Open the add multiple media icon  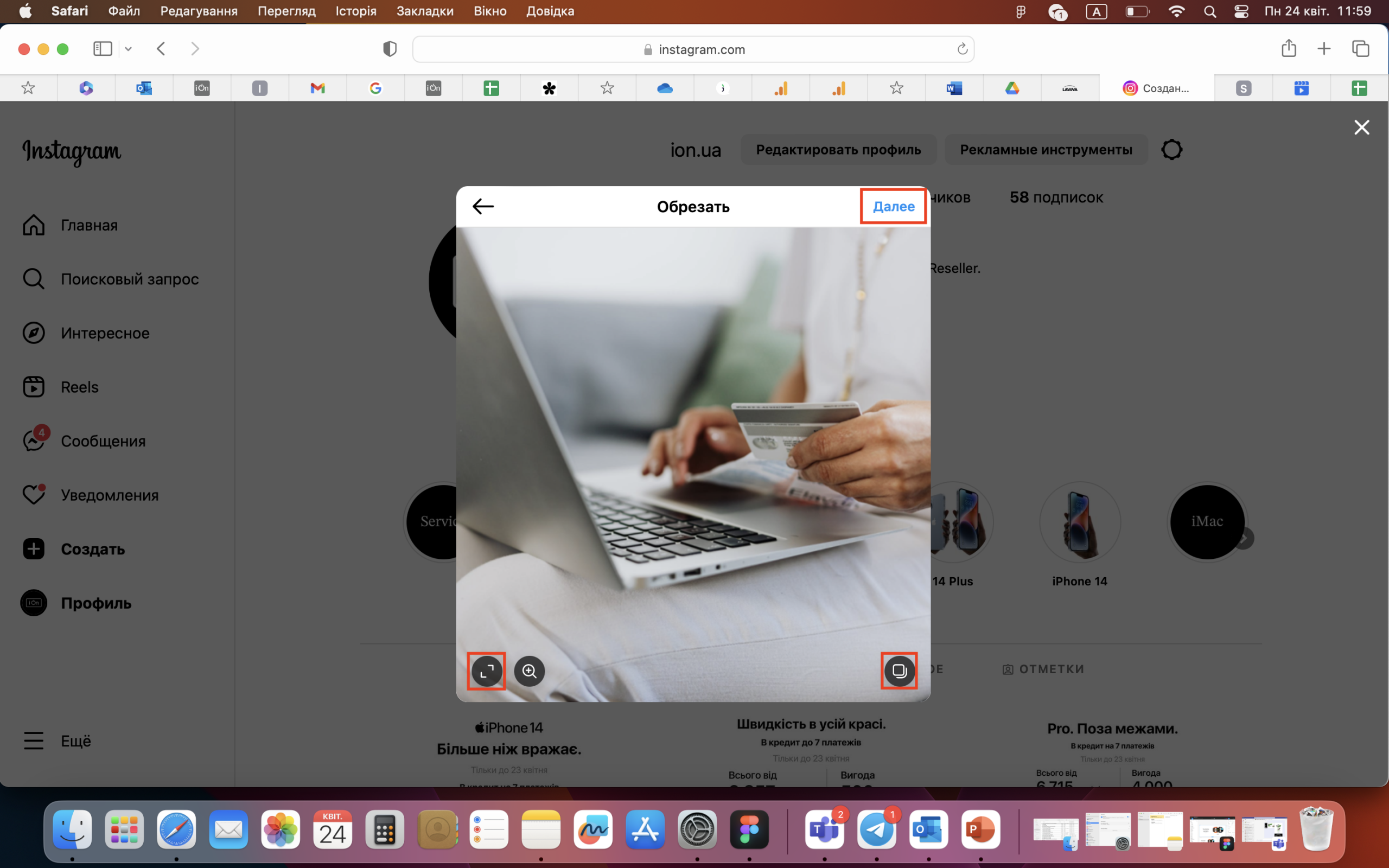(x=899, y=671)
